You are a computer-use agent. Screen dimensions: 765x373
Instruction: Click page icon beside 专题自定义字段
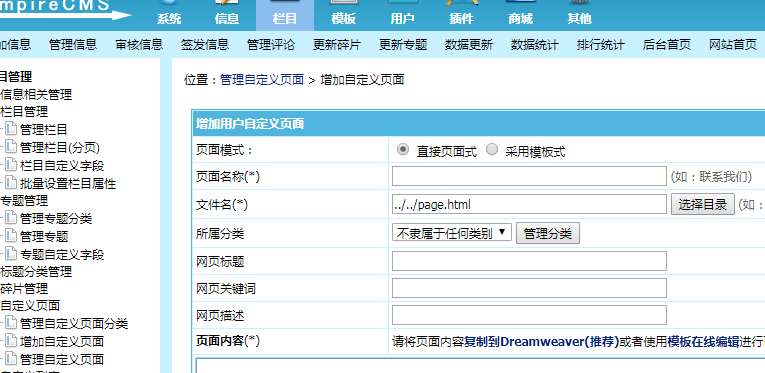(11, 254)
